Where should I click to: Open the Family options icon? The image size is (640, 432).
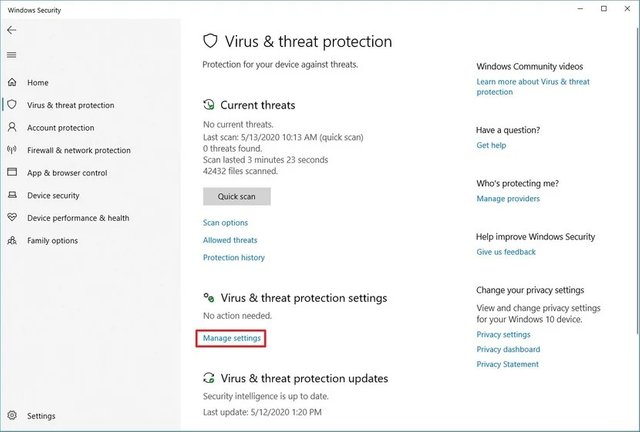click(x=12, y=241)
